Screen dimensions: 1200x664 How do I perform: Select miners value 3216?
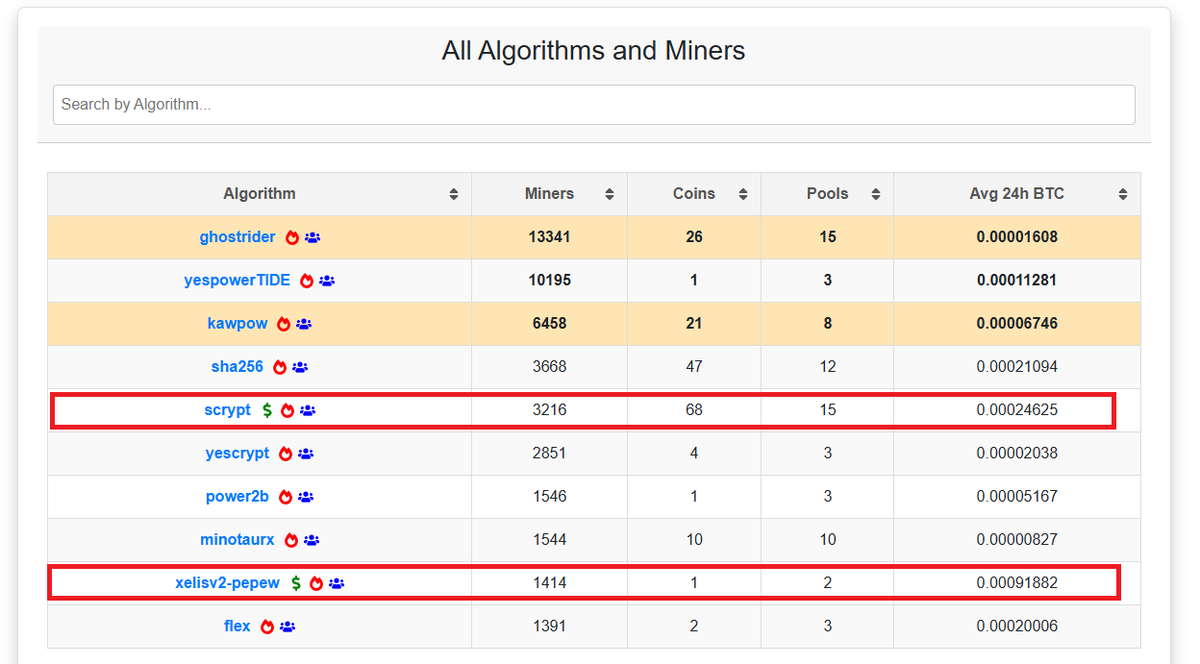(549, 409)
